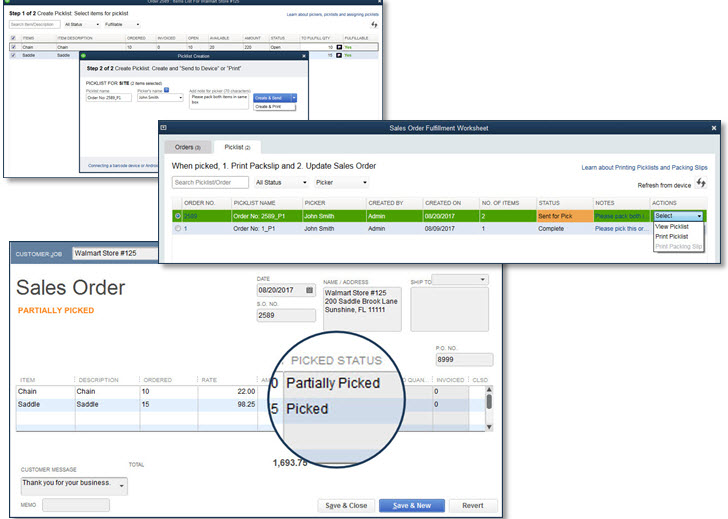Expand the Create & Send split-button arrow

[293, 98]
